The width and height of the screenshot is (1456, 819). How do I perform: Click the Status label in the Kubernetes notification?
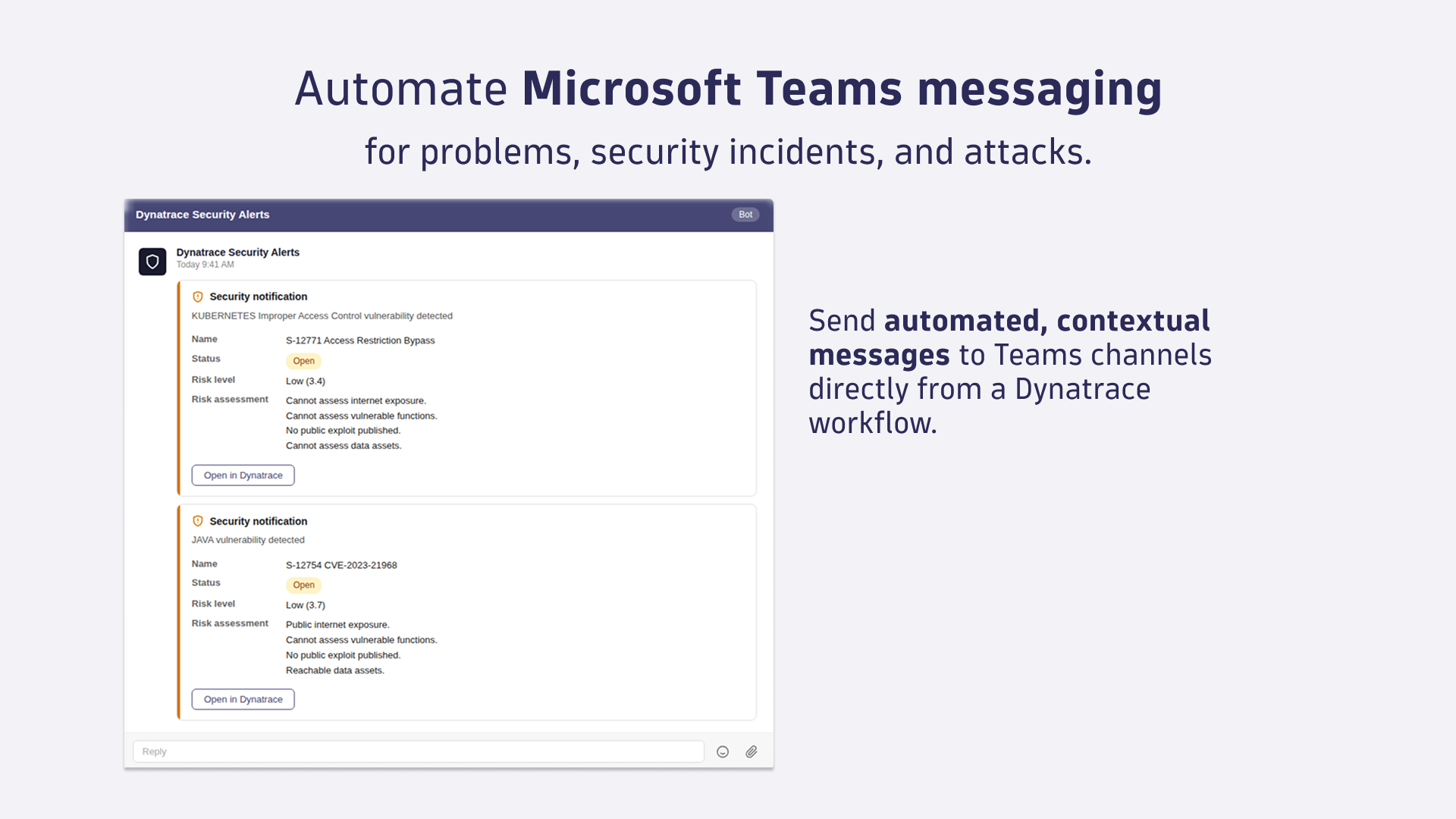coord(206,359)
